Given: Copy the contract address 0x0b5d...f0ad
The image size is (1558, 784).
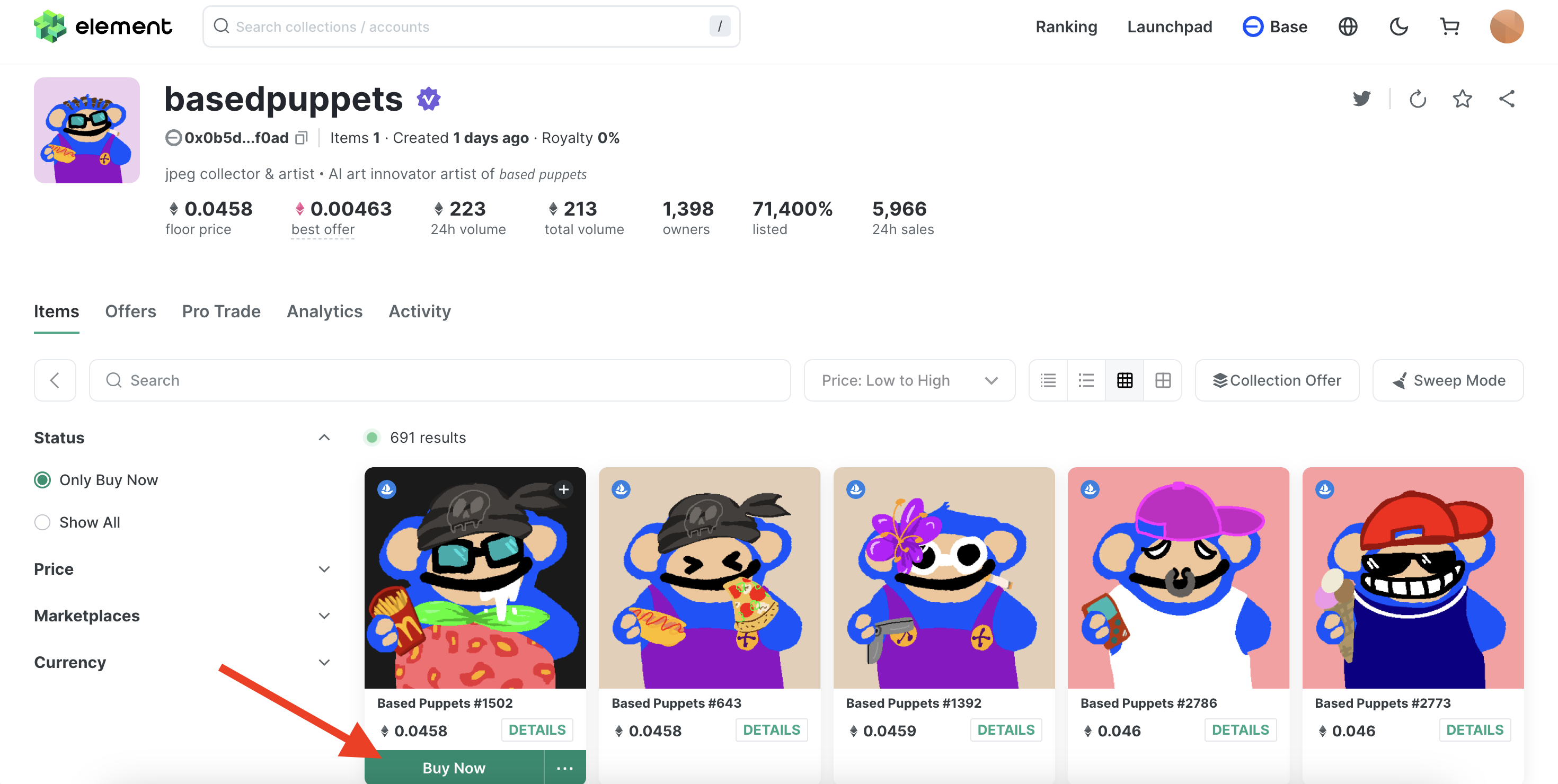Looking at the screenshot, I should coord(301,138).
